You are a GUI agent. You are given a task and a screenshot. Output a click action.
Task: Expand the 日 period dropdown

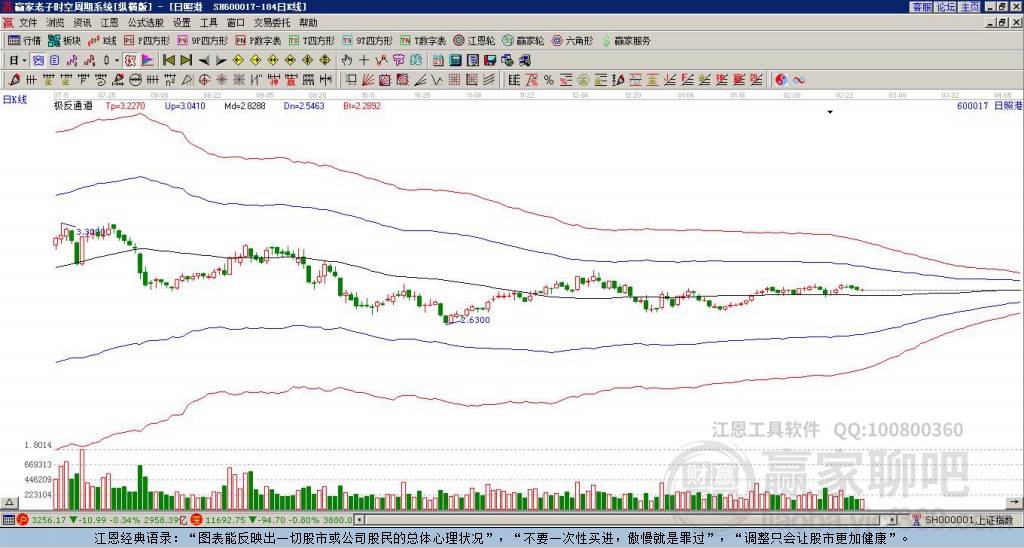[25, 61]
